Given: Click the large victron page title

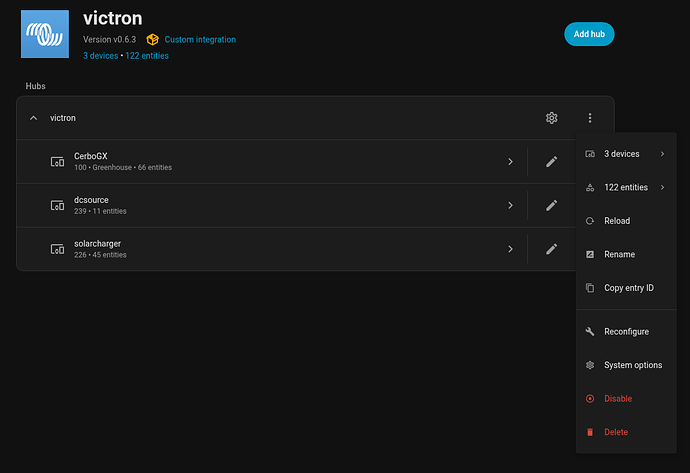Looking at the screenshot, I should pyautogui.click(x=113, y=18).
